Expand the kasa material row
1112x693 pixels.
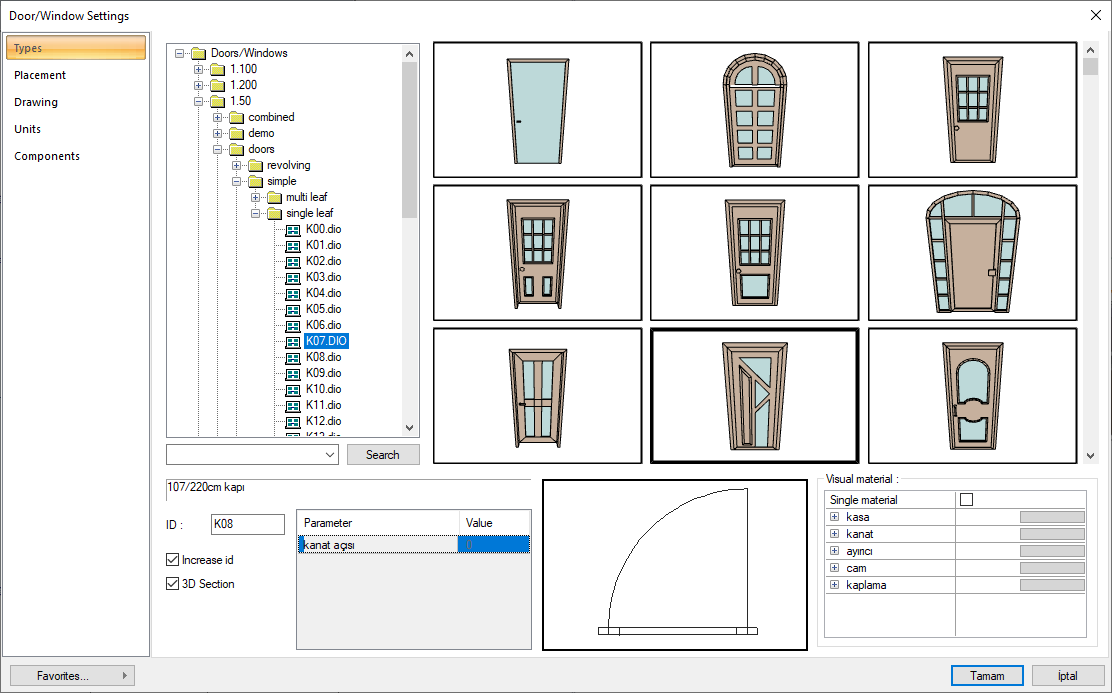[x=834, y=517]
